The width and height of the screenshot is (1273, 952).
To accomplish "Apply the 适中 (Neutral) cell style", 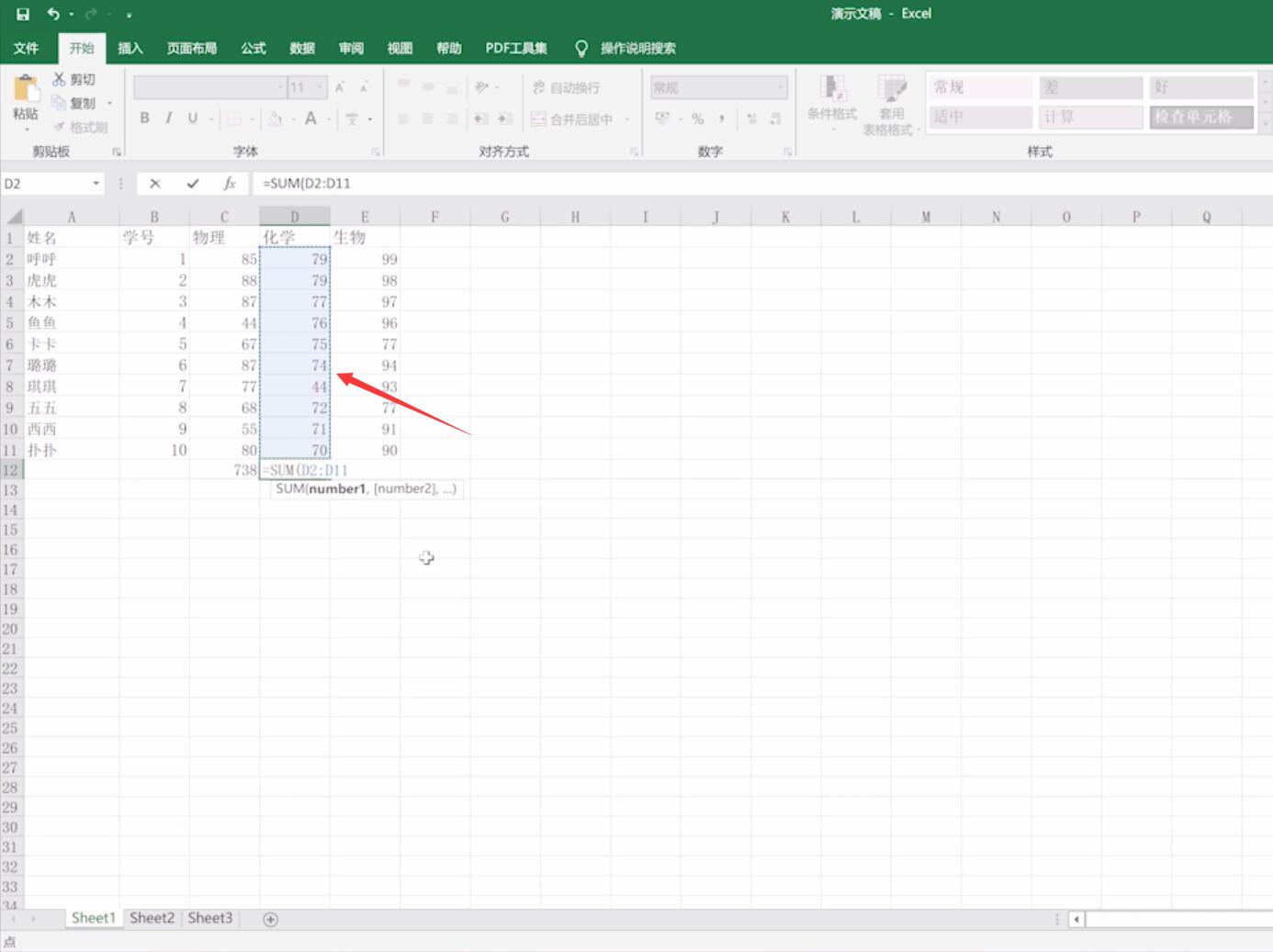I will [x=980, y=117].
